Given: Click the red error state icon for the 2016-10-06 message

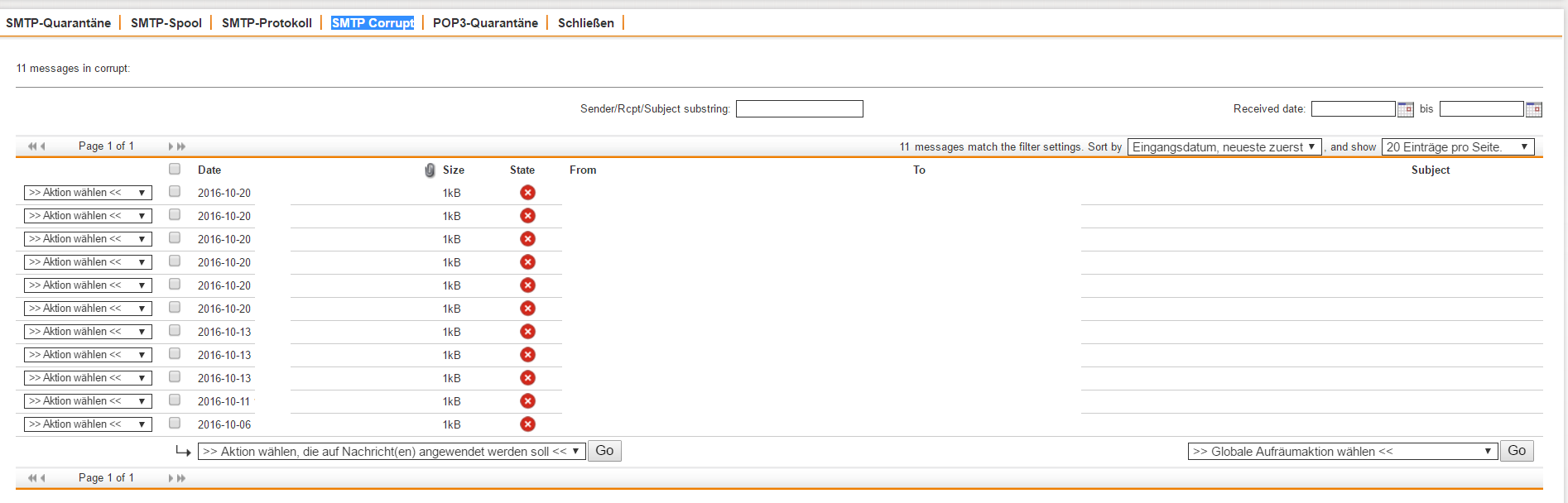Looking at the screenshot, I should (527, 424).
